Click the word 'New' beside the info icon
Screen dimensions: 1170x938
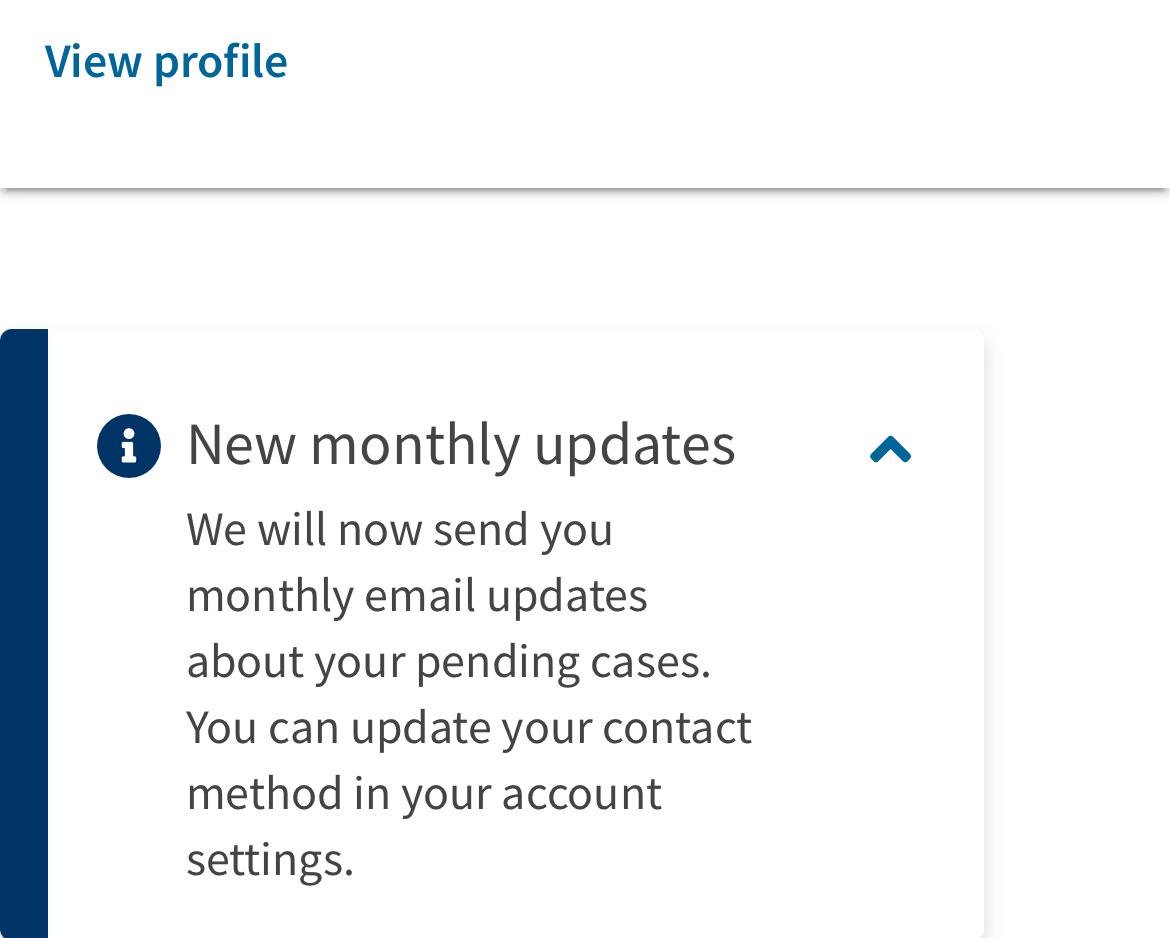coord(242,445)
